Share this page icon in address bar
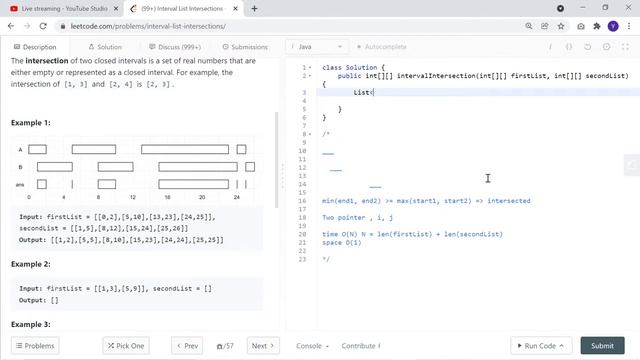Viewport: 640px width, 360px height. (544, 26)
